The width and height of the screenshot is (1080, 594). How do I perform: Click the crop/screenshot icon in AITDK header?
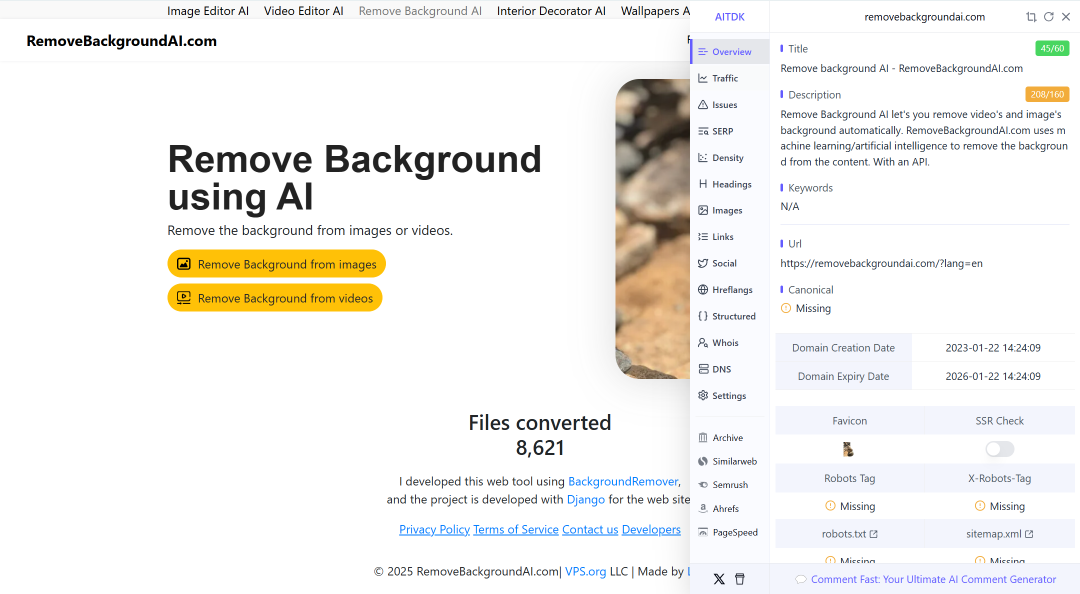tap(1031, 17)
